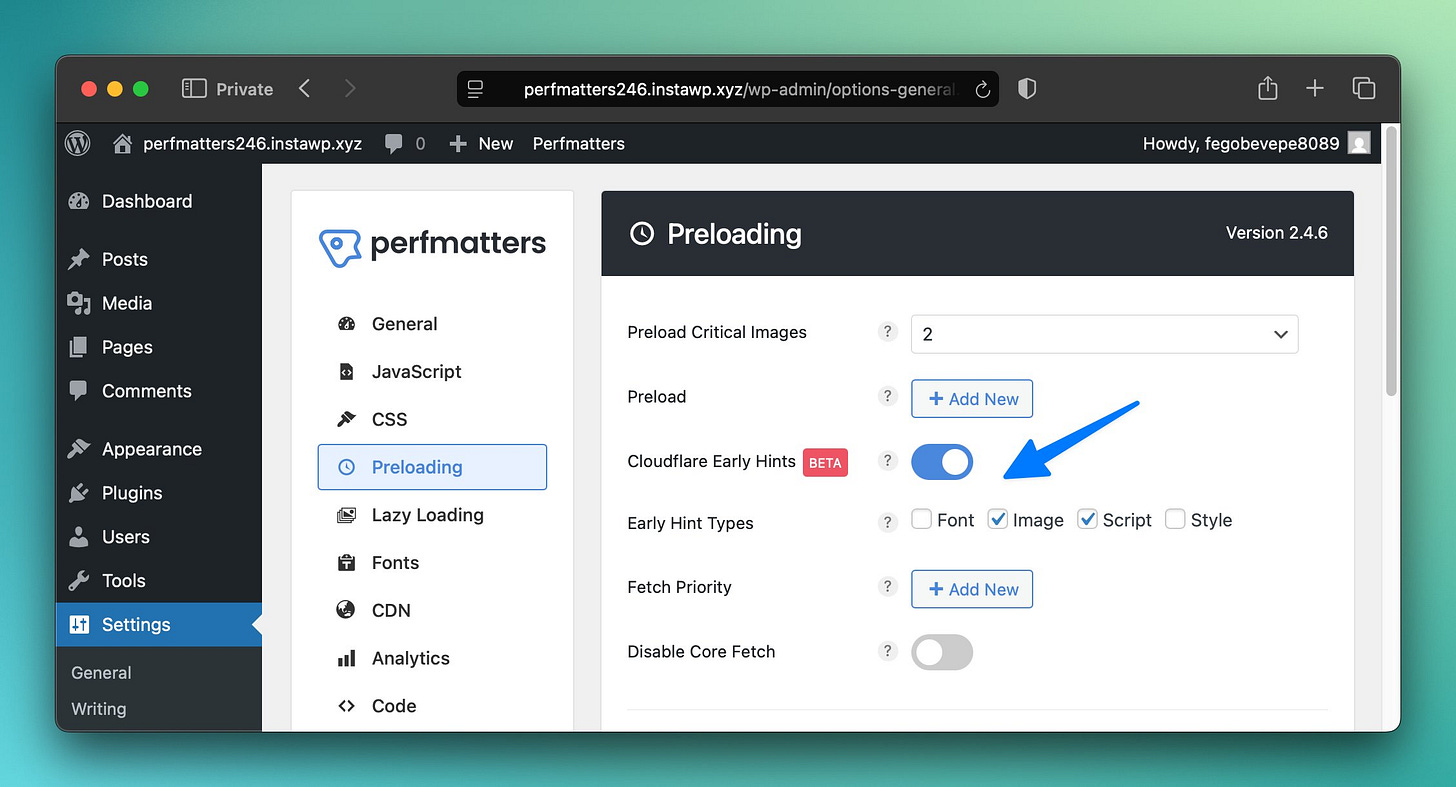Open the General settings submenu link
Image resolution: width=1456 pixels, height=787 pixels.
click(x=101, y=673)
